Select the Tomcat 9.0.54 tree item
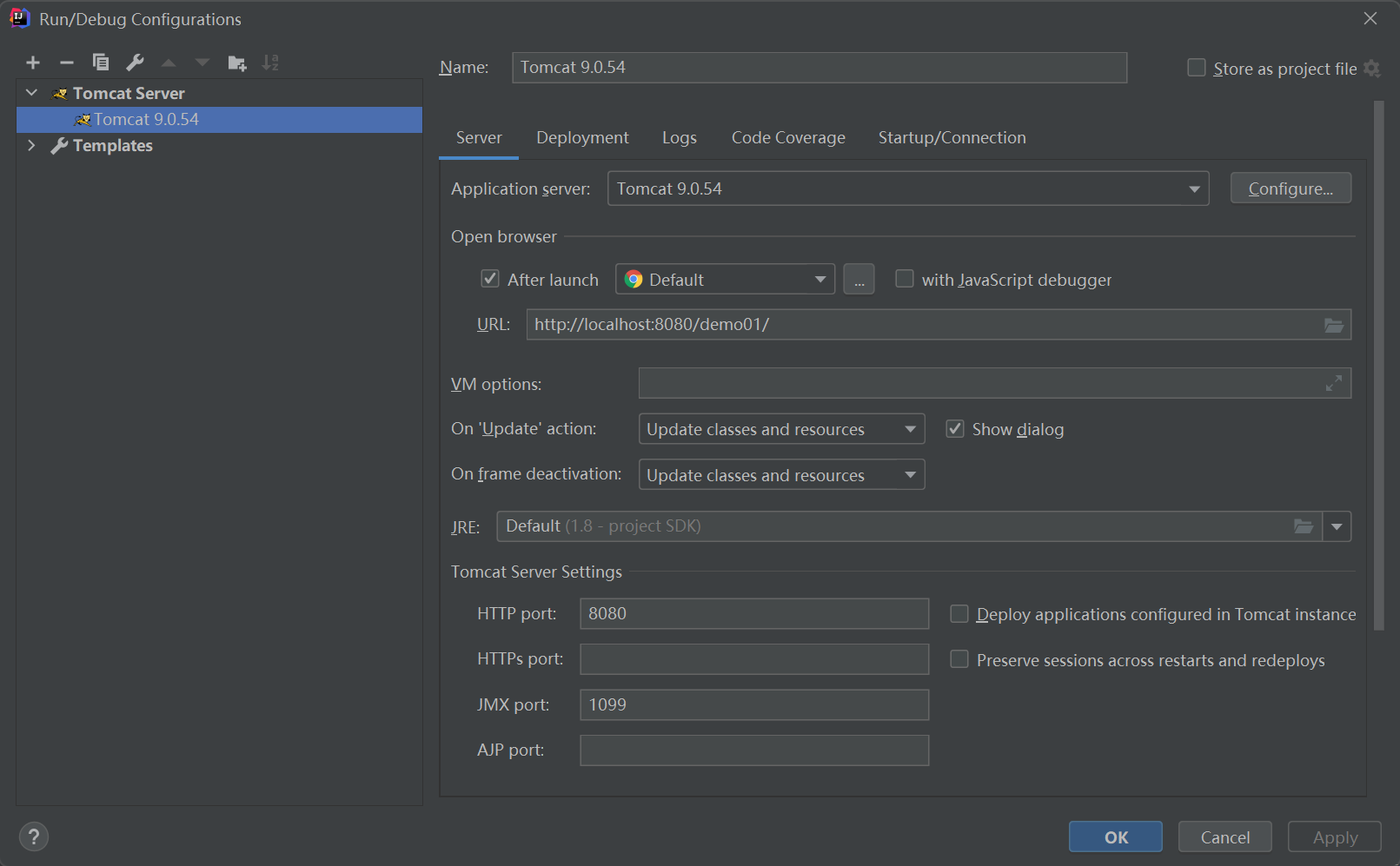This screenshot has height=866, width=1400. [219, 120]
